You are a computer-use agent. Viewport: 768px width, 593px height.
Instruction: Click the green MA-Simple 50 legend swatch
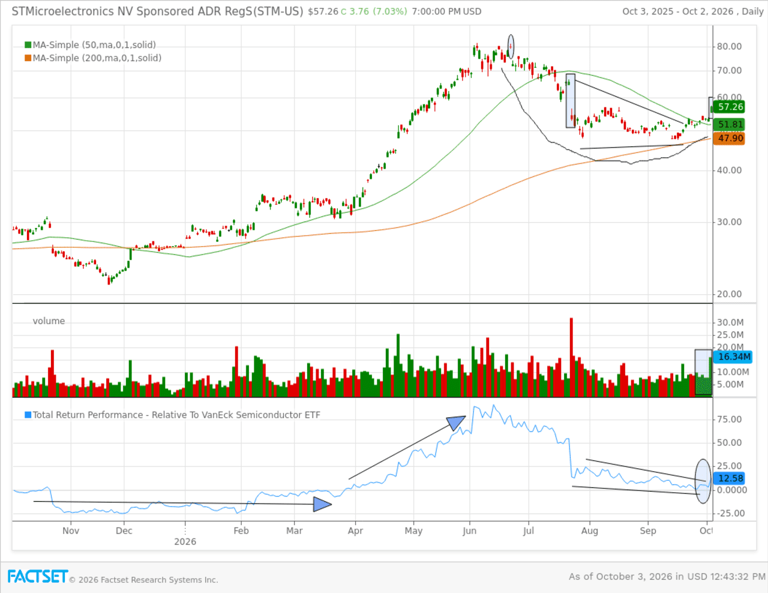(x=28, y=45)
